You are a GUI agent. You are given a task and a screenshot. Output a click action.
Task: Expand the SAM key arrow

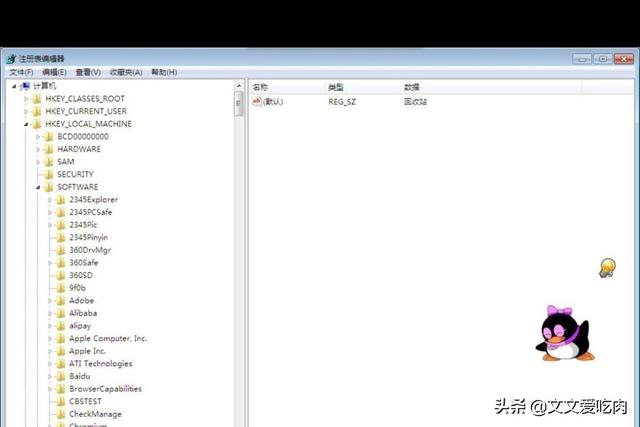(38, 162)
